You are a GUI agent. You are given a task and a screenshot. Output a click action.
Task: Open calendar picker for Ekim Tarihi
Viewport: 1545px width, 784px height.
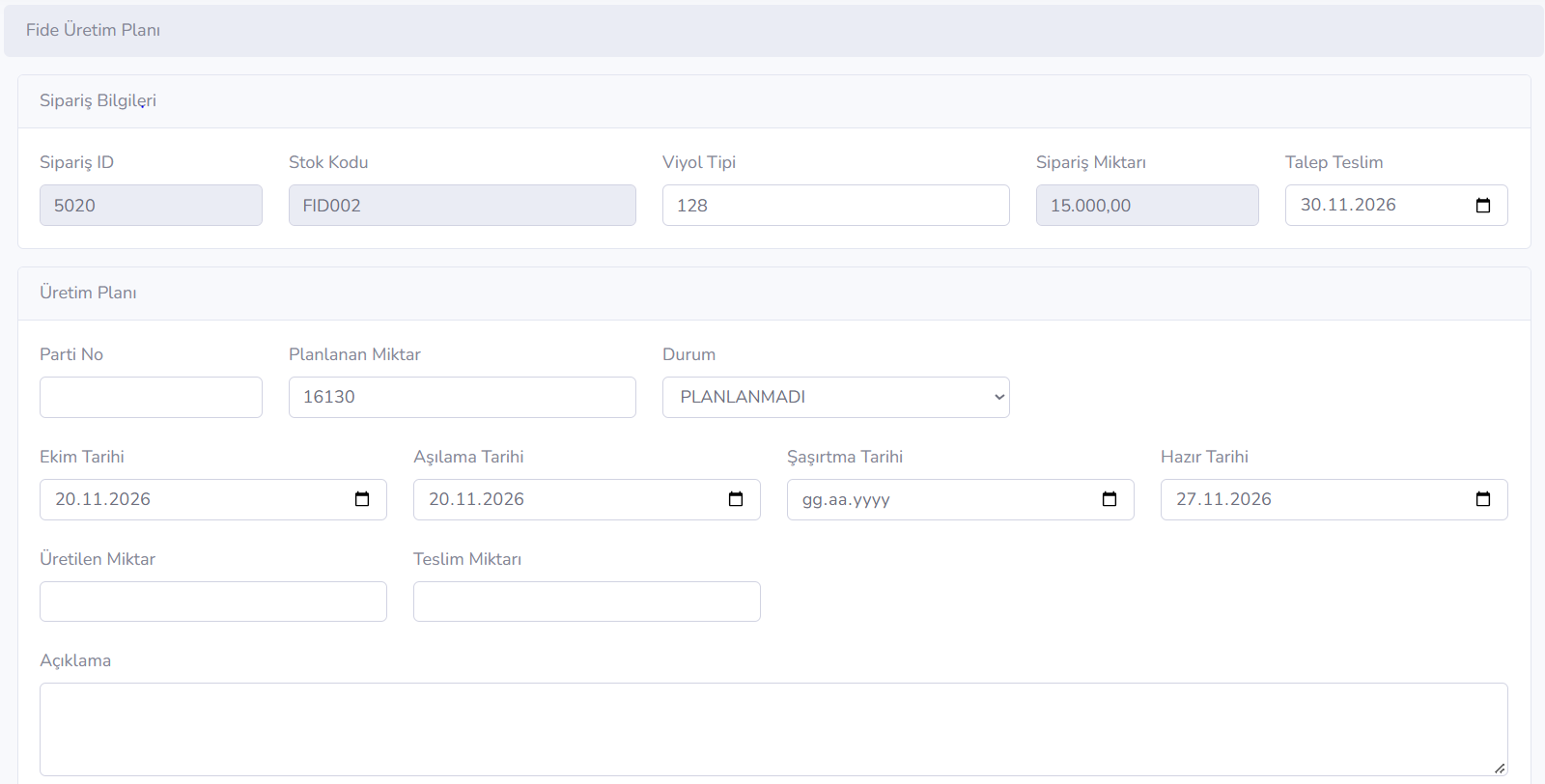(362, 499)
